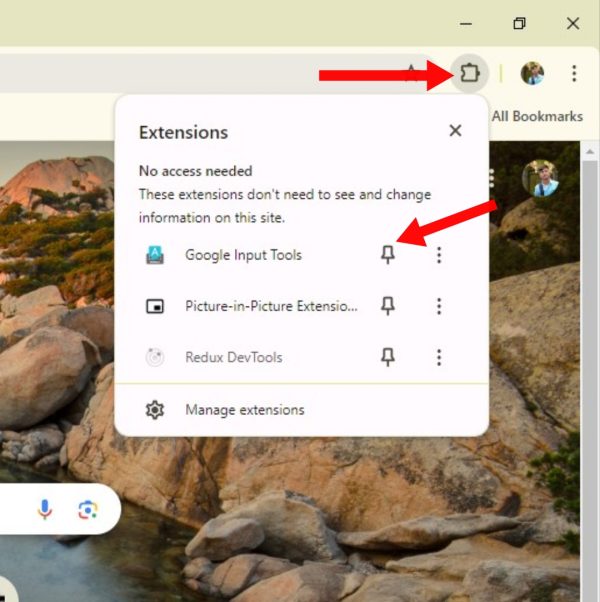Click the 'No access needed' heading
The width and height of the screenshot is (600, 602).
[x=195, y=171]
